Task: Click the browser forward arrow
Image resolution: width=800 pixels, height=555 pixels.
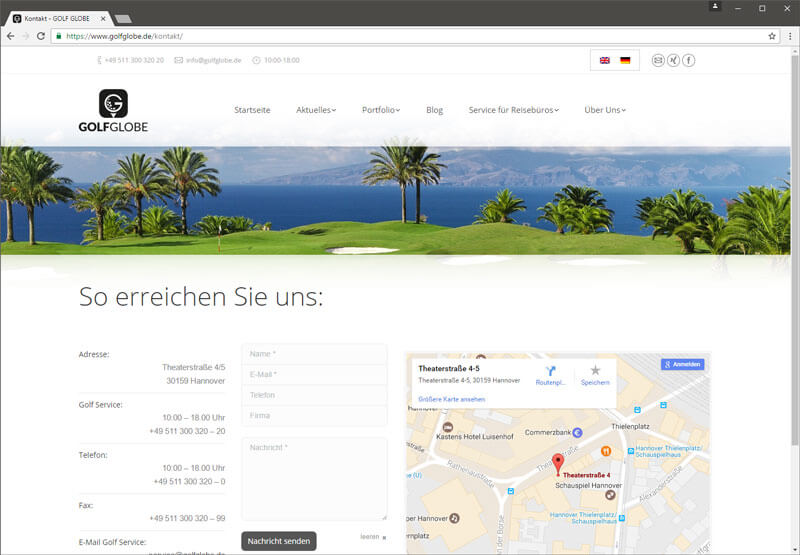Action: click(x=26, y=36)
